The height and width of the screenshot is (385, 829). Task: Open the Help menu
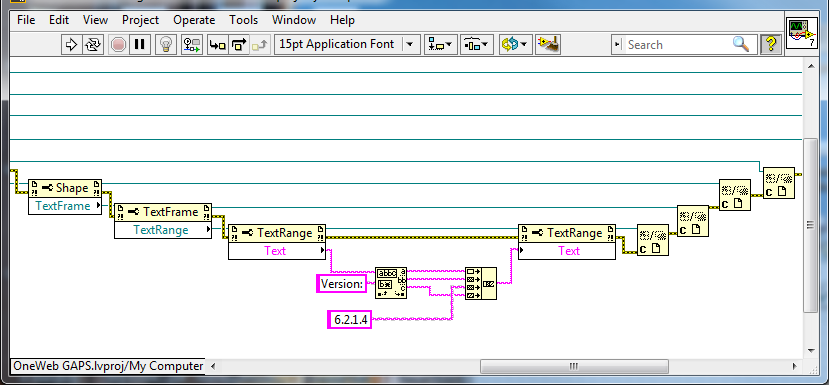click(x=342, y=20)
